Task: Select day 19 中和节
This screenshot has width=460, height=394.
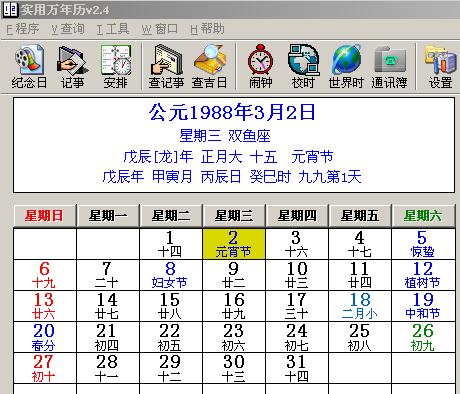Action: pyautogui.click(x=423, y=306)
